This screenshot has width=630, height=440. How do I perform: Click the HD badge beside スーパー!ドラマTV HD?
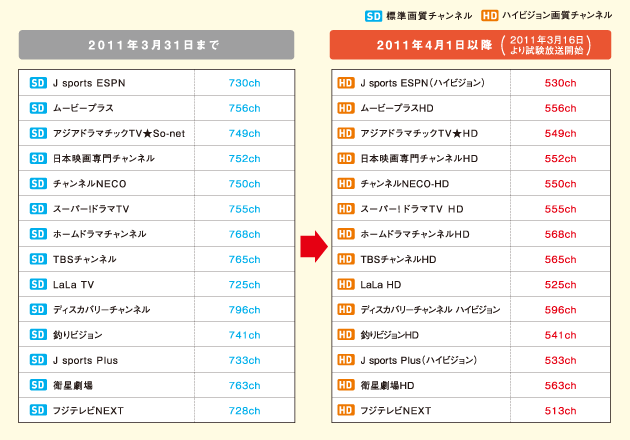346,209
